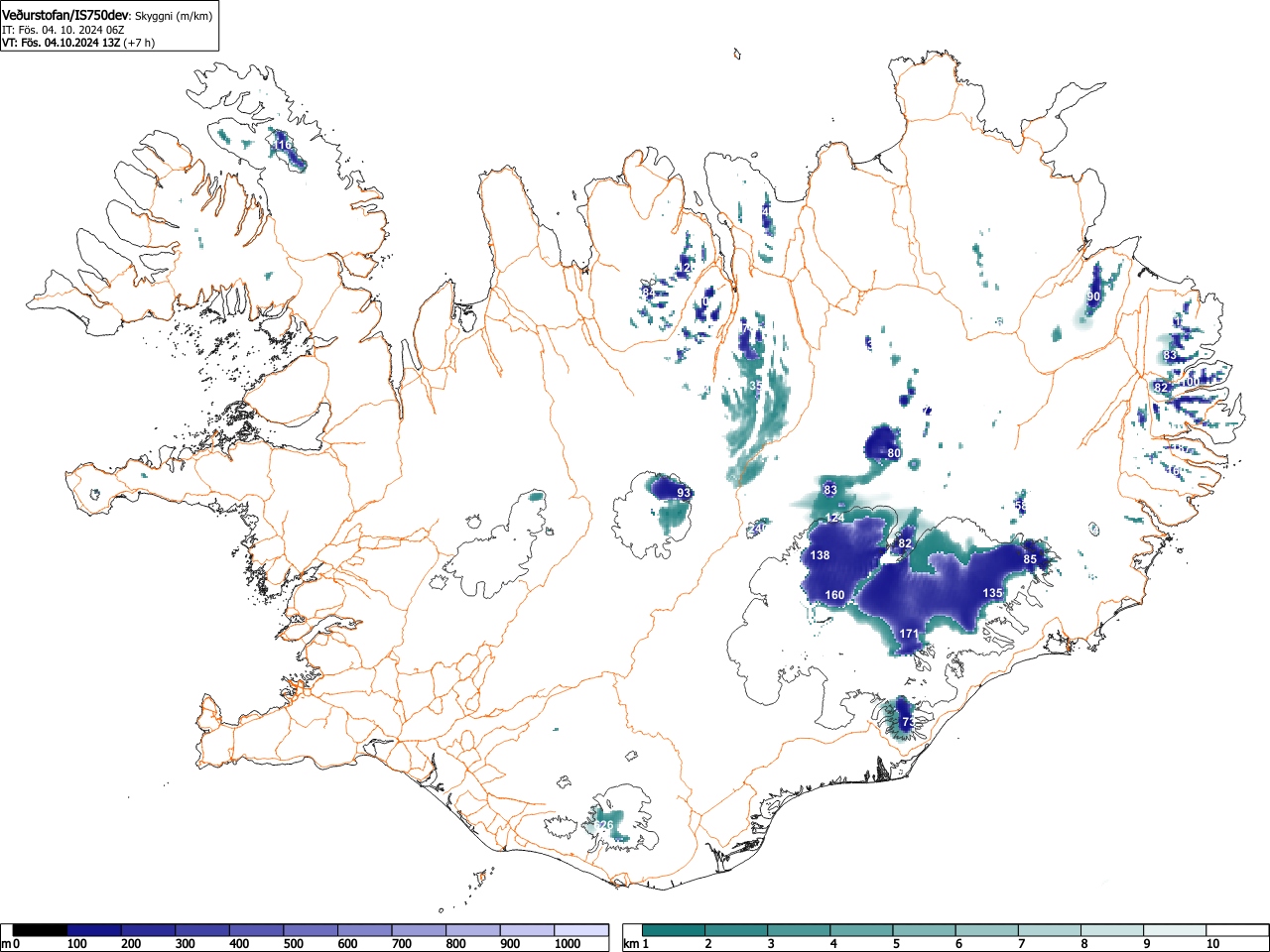Click the 'km' unit label on right legend
The width and height of the screenshot is (1270, 952).
631,944
